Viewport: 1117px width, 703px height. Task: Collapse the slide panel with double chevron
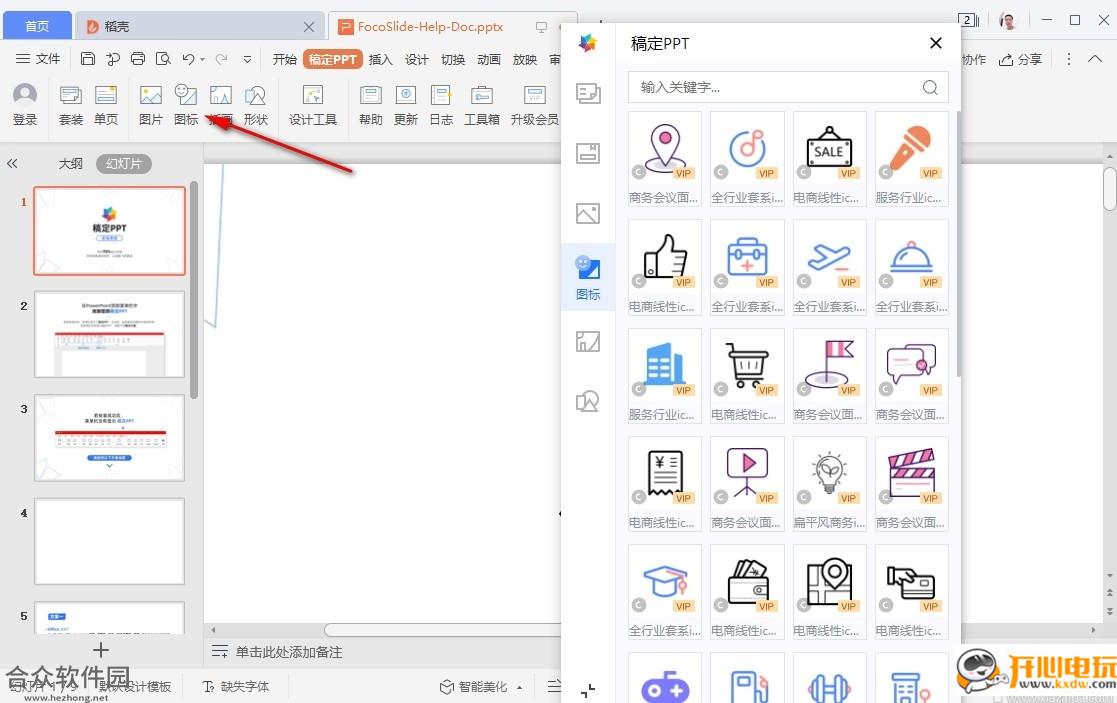point(12,163)
